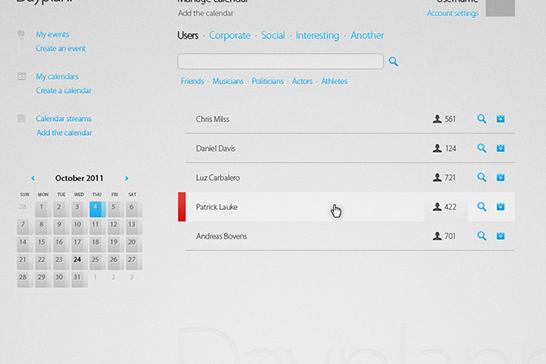Viewport: 546px width, 364px height.
Task: Select October 10 in mini calendar
Action: click(x=79, y=226)
